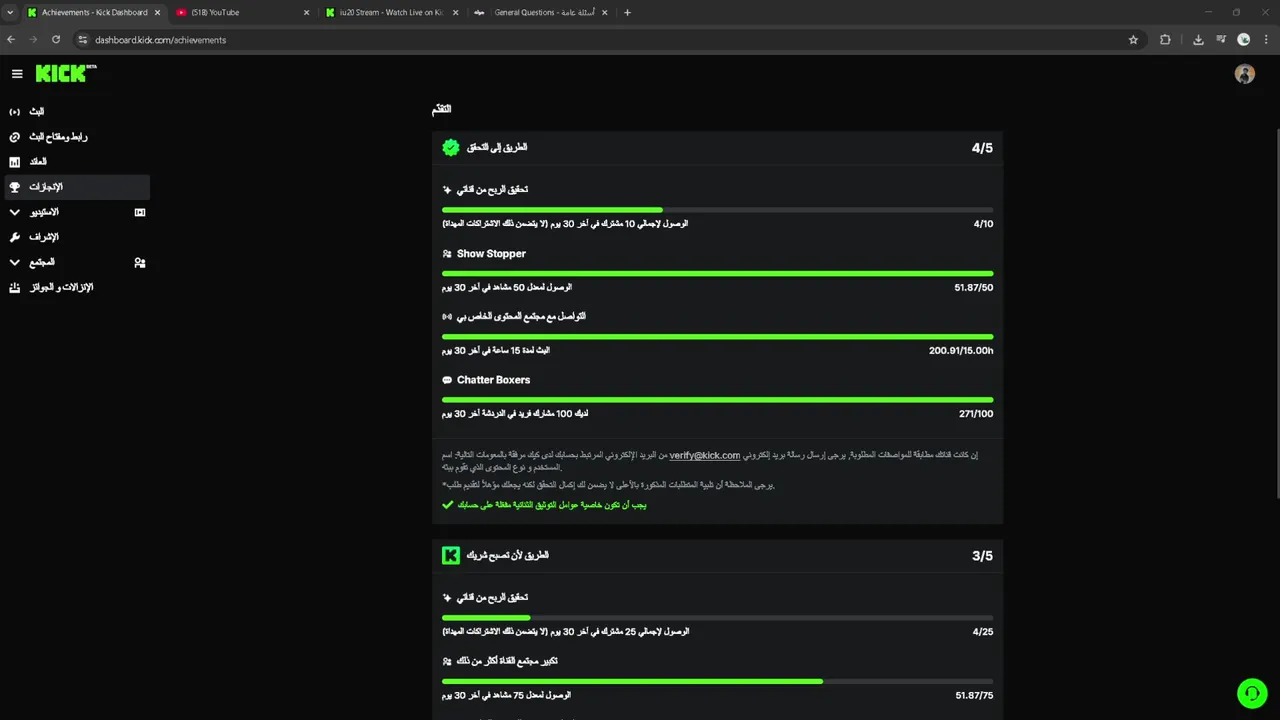
Task: Expand the المجتمع community section chevron
Action: click(x=15, y=262)
